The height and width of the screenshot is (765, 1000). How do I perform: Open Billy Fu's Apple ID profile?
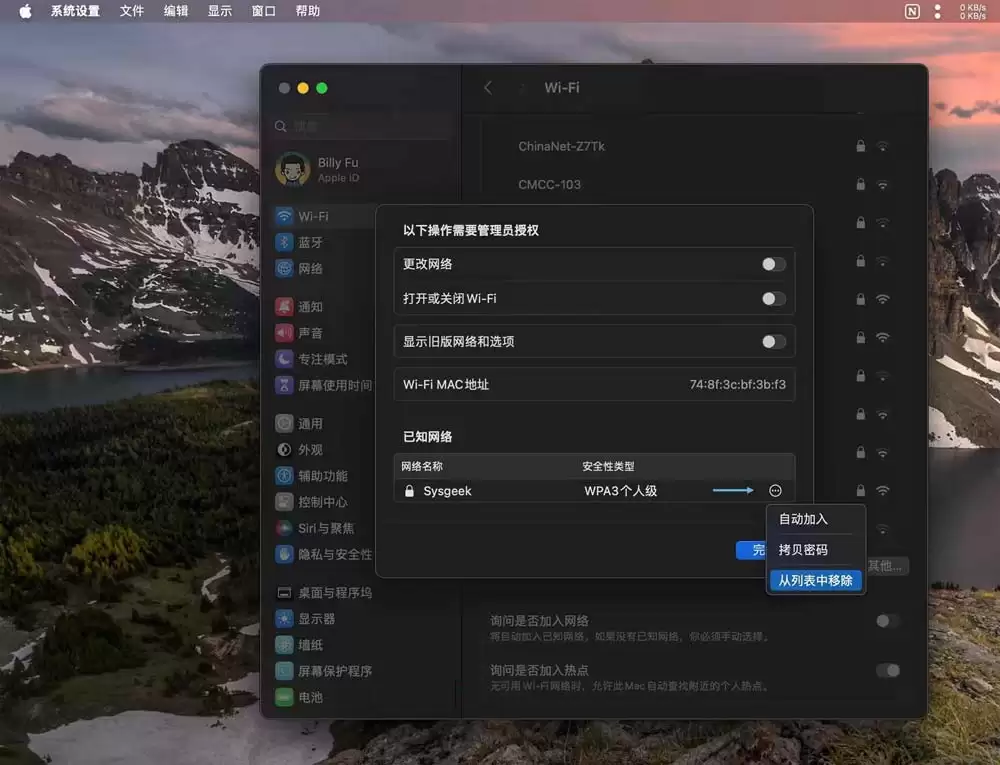330,170
